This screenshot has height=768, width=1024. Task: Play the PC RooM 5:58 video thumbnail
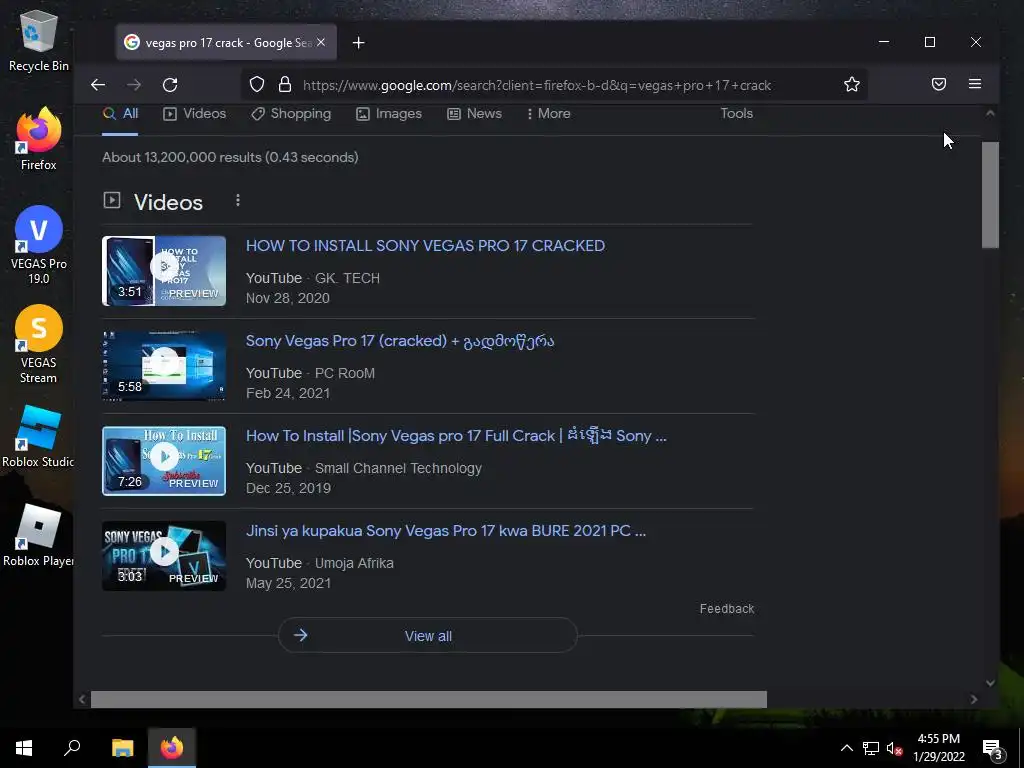[164, 366]
